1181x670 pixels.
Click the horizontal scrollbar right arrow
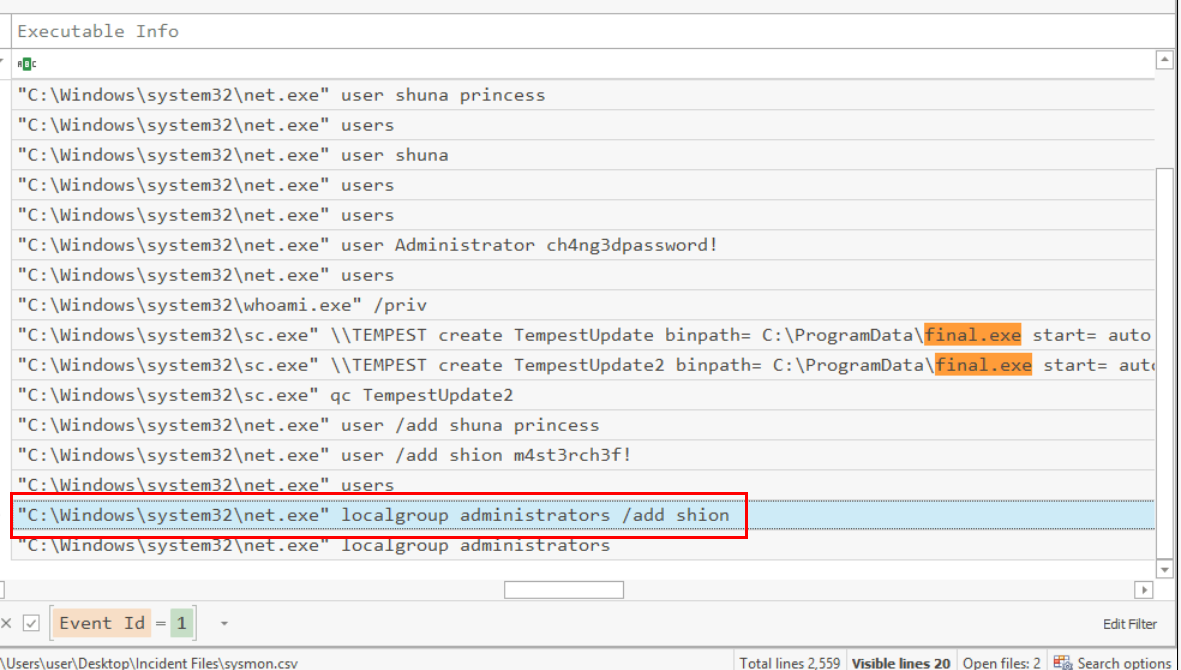1144,589
